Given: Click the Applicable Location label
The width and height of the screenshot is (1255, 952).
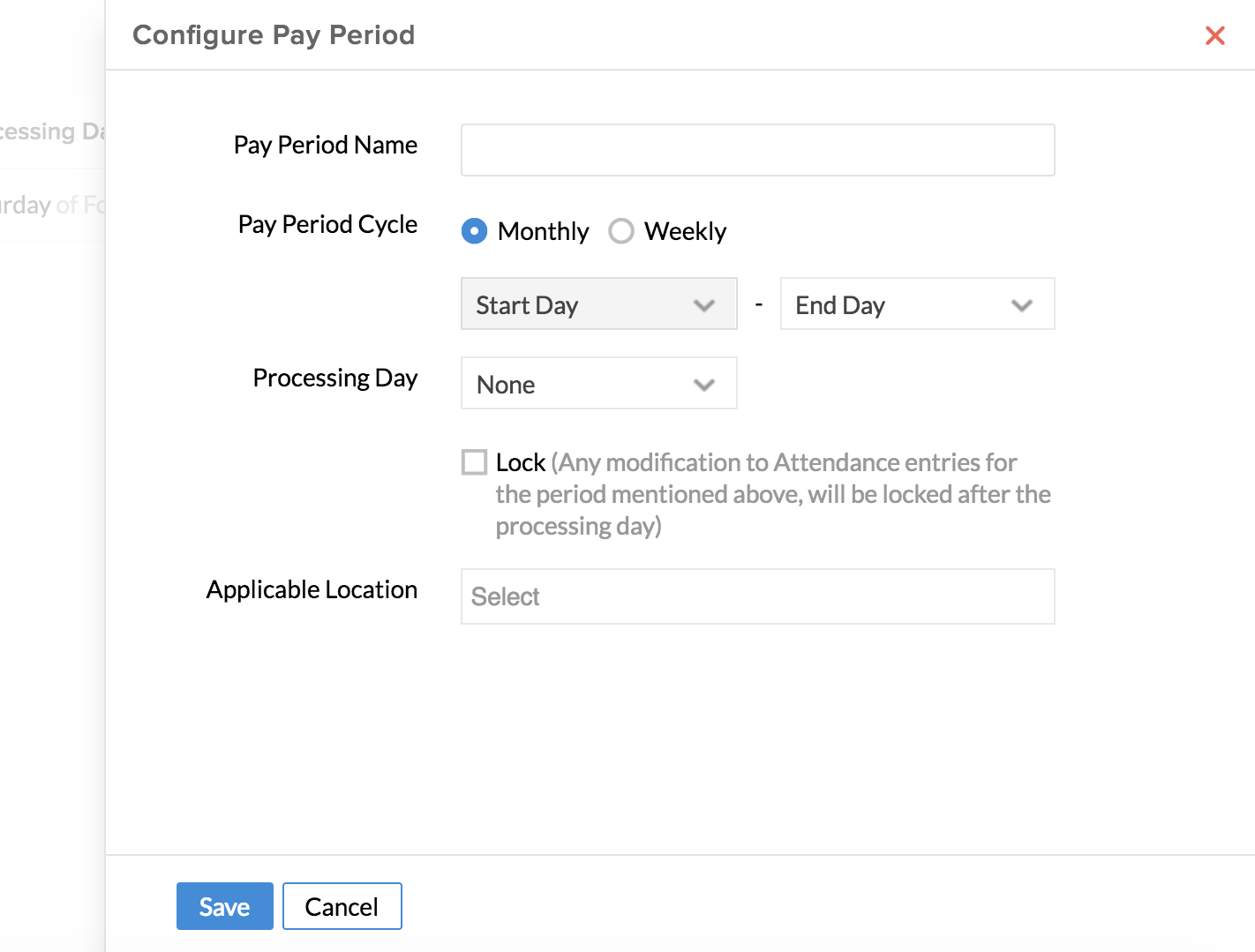Looking at the screenshot, I should point(312,589).
